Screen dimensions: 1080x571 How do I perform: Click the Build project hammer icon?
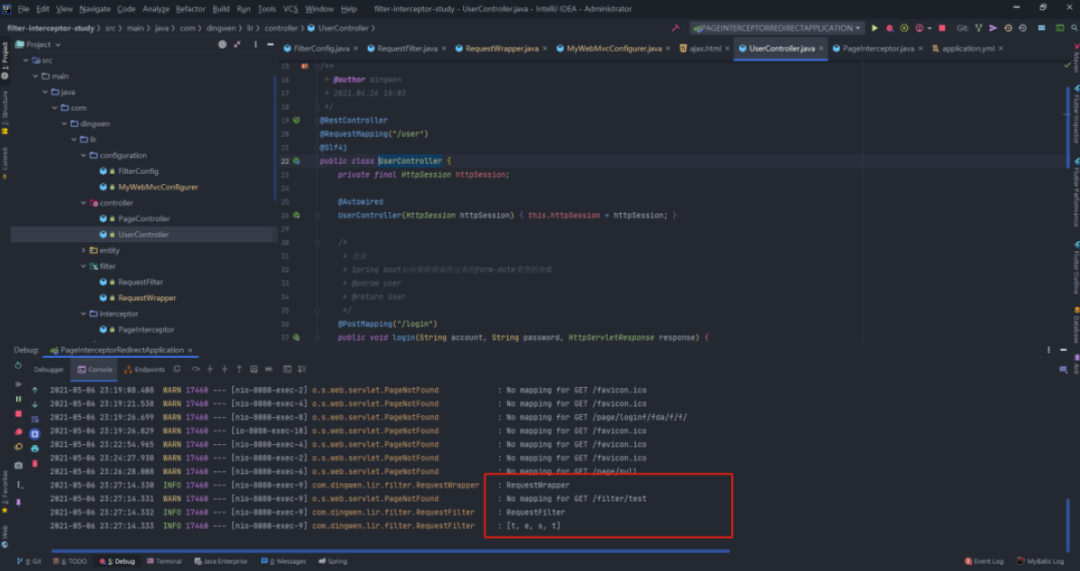[675, 28]
